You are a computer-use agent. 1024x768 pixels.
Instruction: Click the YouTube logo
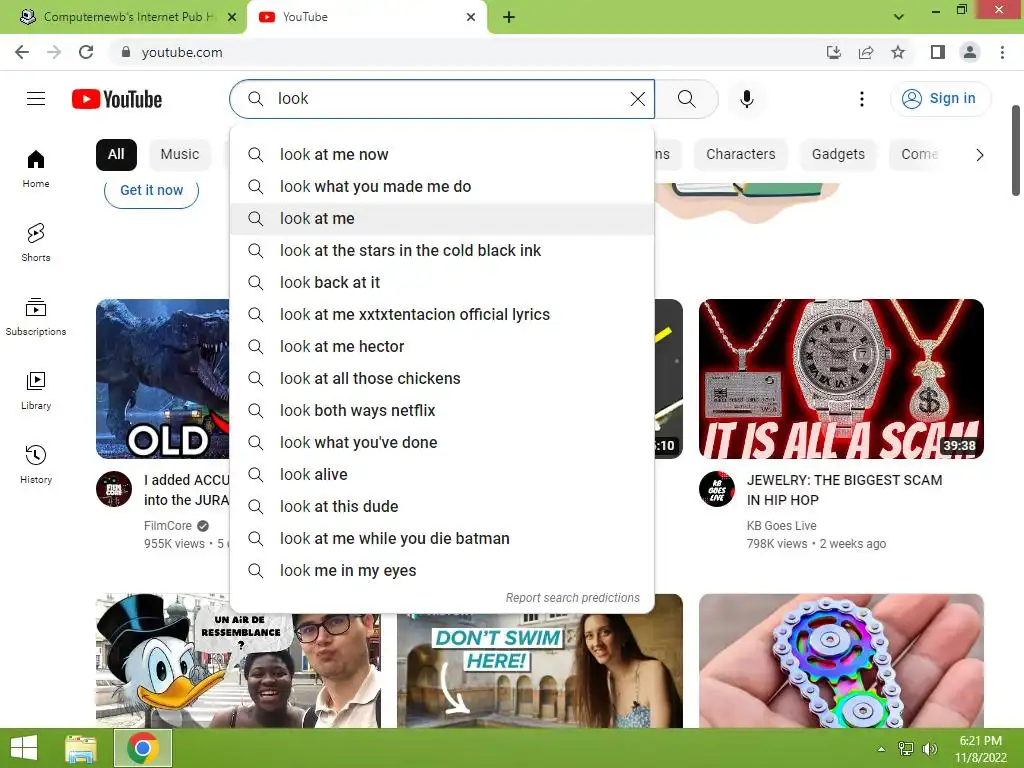pyautogui.click(x=117, y=99)
